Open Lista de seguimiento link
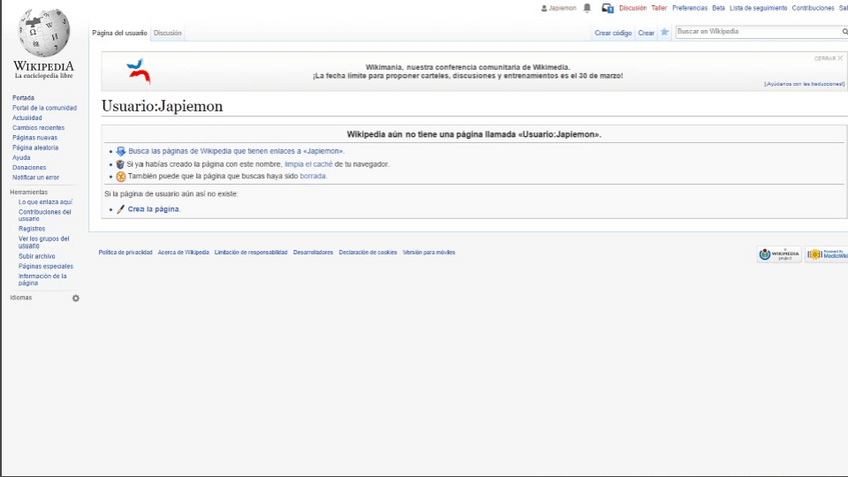The width and height of the screenshot is (848, 477). click(x=758, y=8)
